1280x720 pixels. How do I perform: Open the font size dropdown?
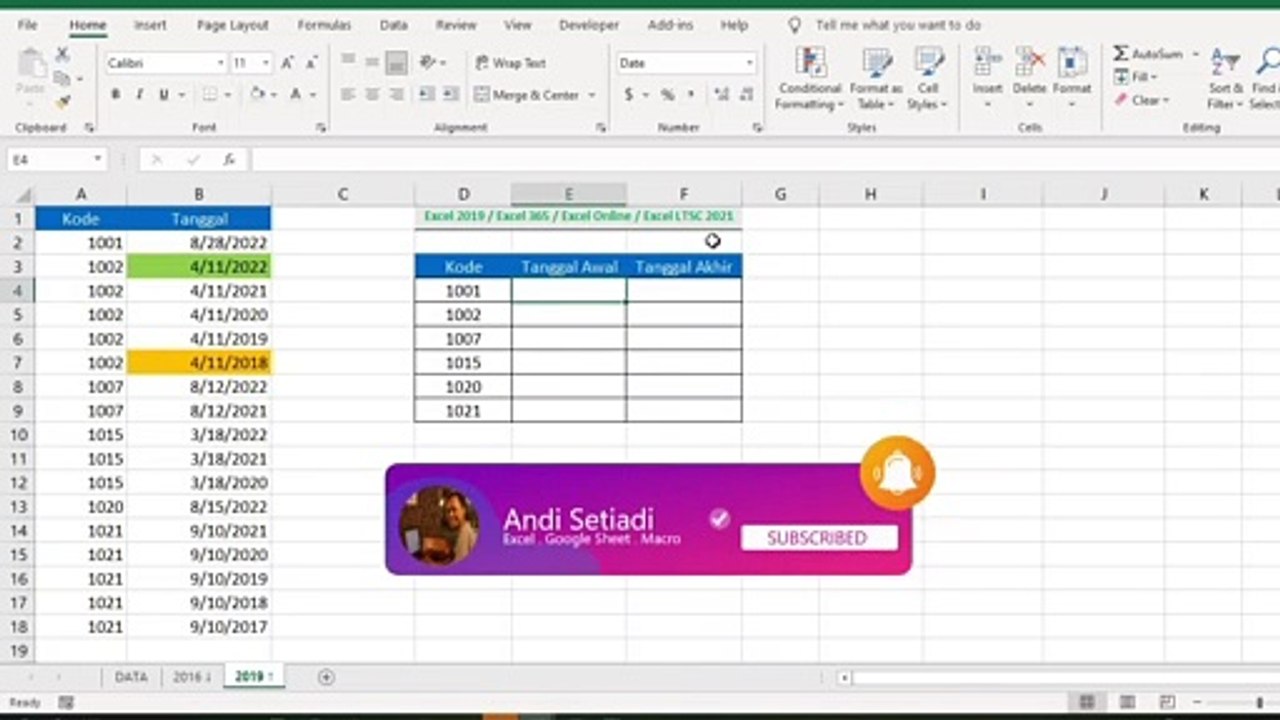pos(265,63)
